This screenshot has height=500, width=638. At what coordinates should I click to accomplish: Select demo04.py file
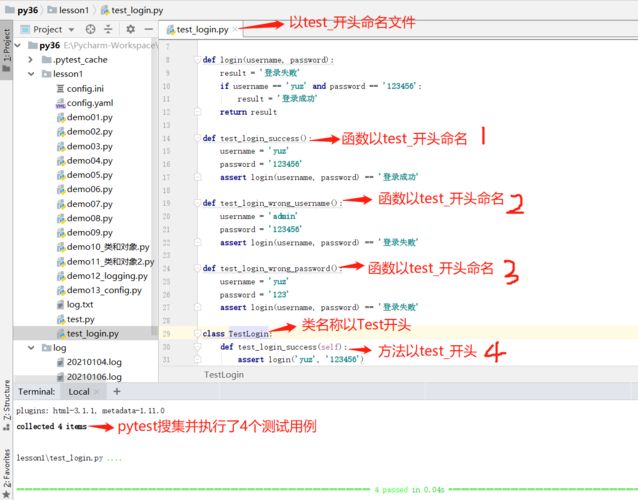pyautogui.click(x=90, y=160)
